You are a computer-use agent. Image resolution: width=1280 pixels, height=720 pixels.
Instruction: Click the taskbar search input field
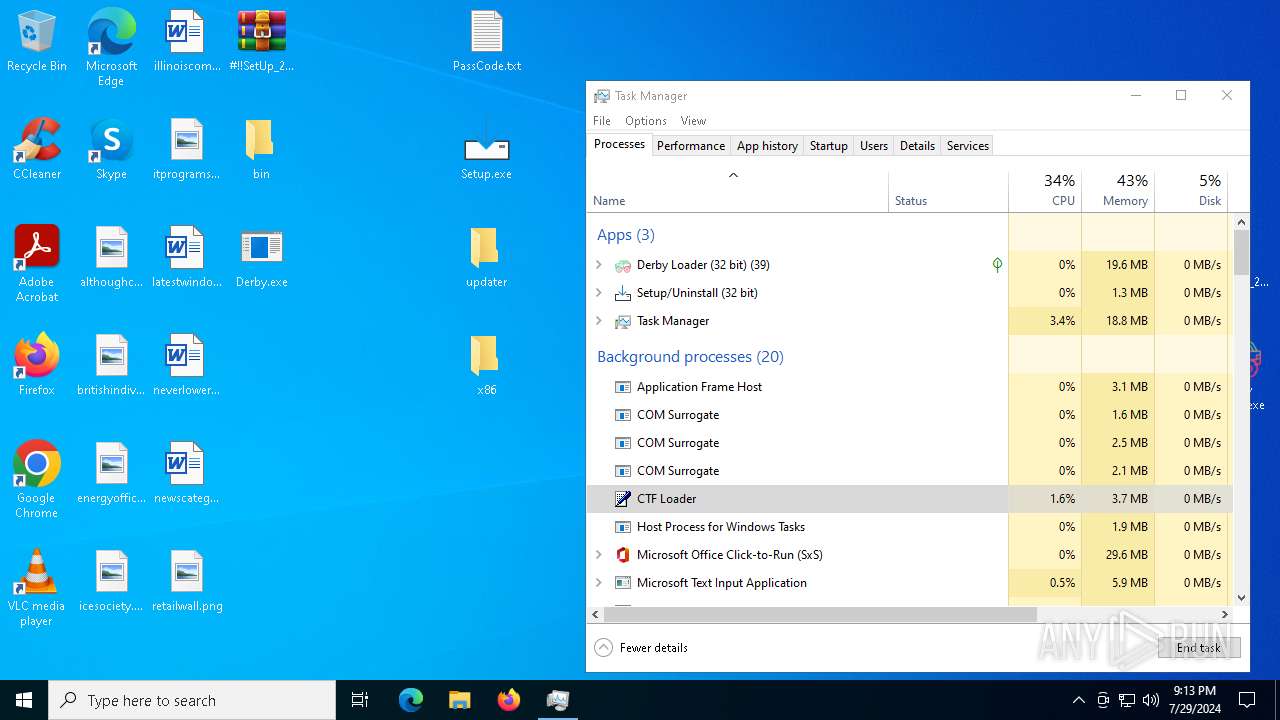[x=192, y=700]
